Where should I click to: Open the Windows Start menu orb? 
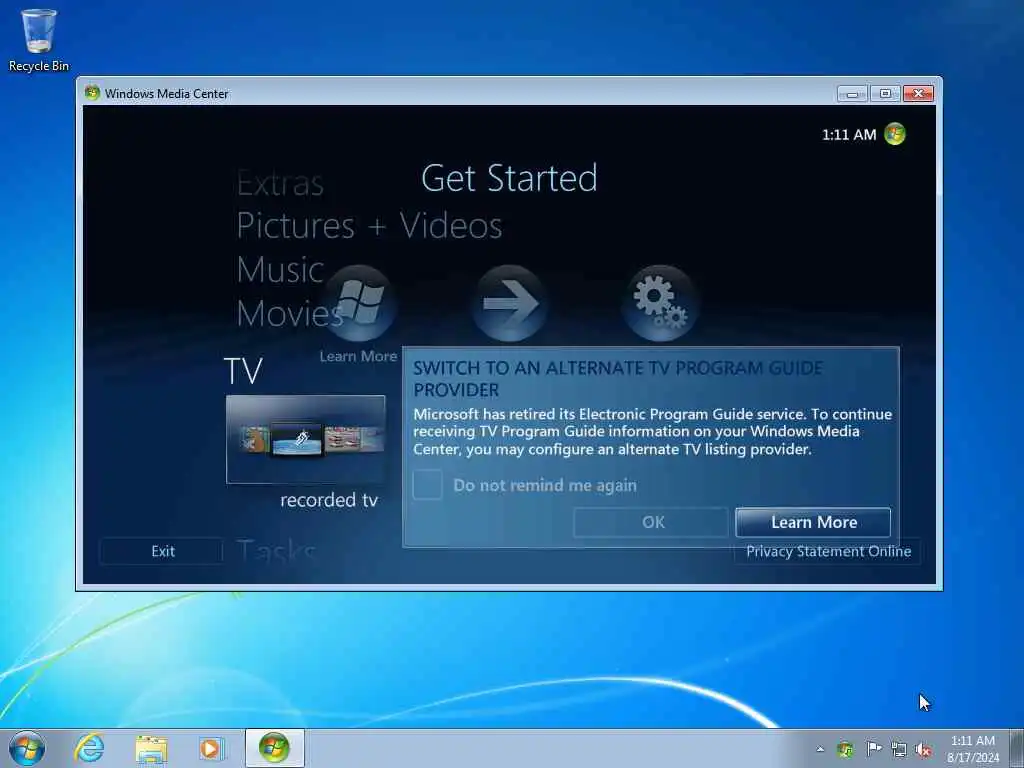click(27, 748)
